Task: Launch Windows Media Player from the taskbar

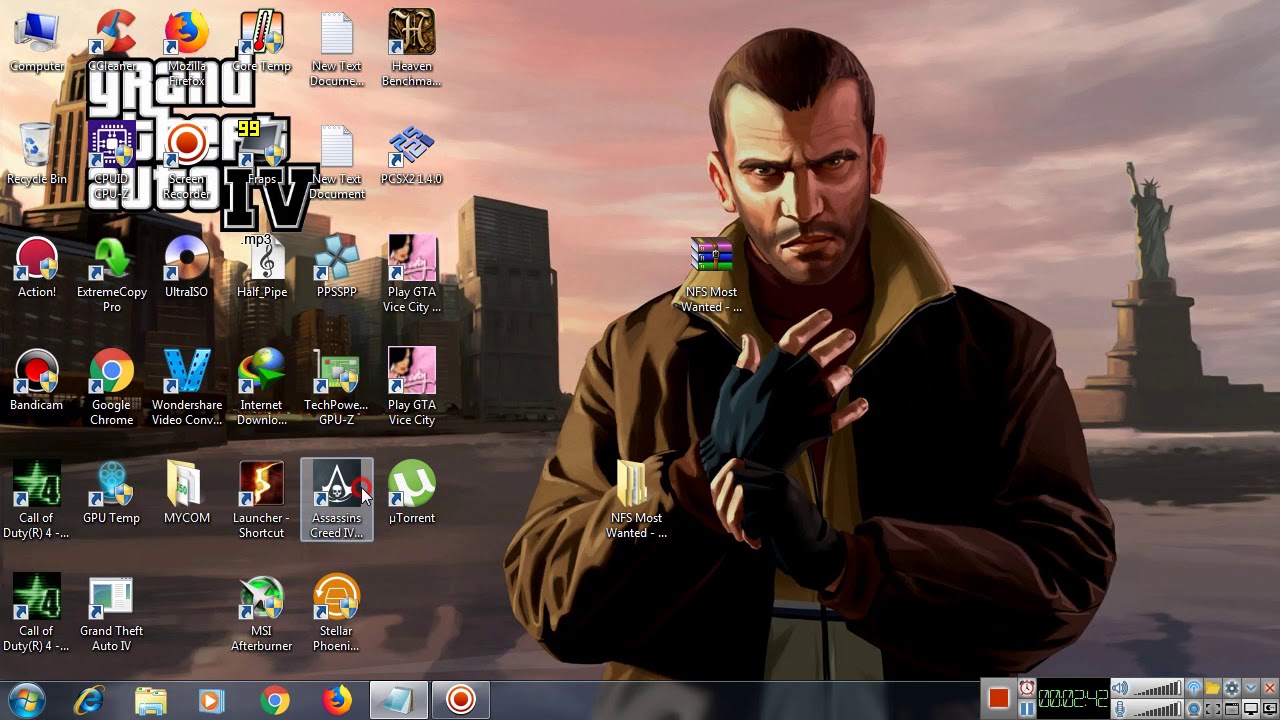Action: tap(212, 700)
